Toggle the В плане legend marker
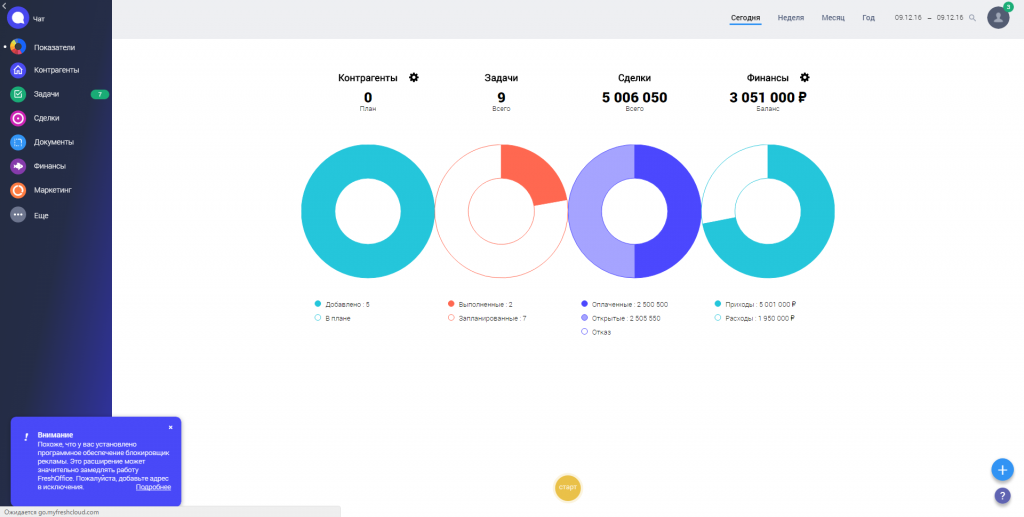Screen dimensions: 1024x517 (x=317, y=318)
